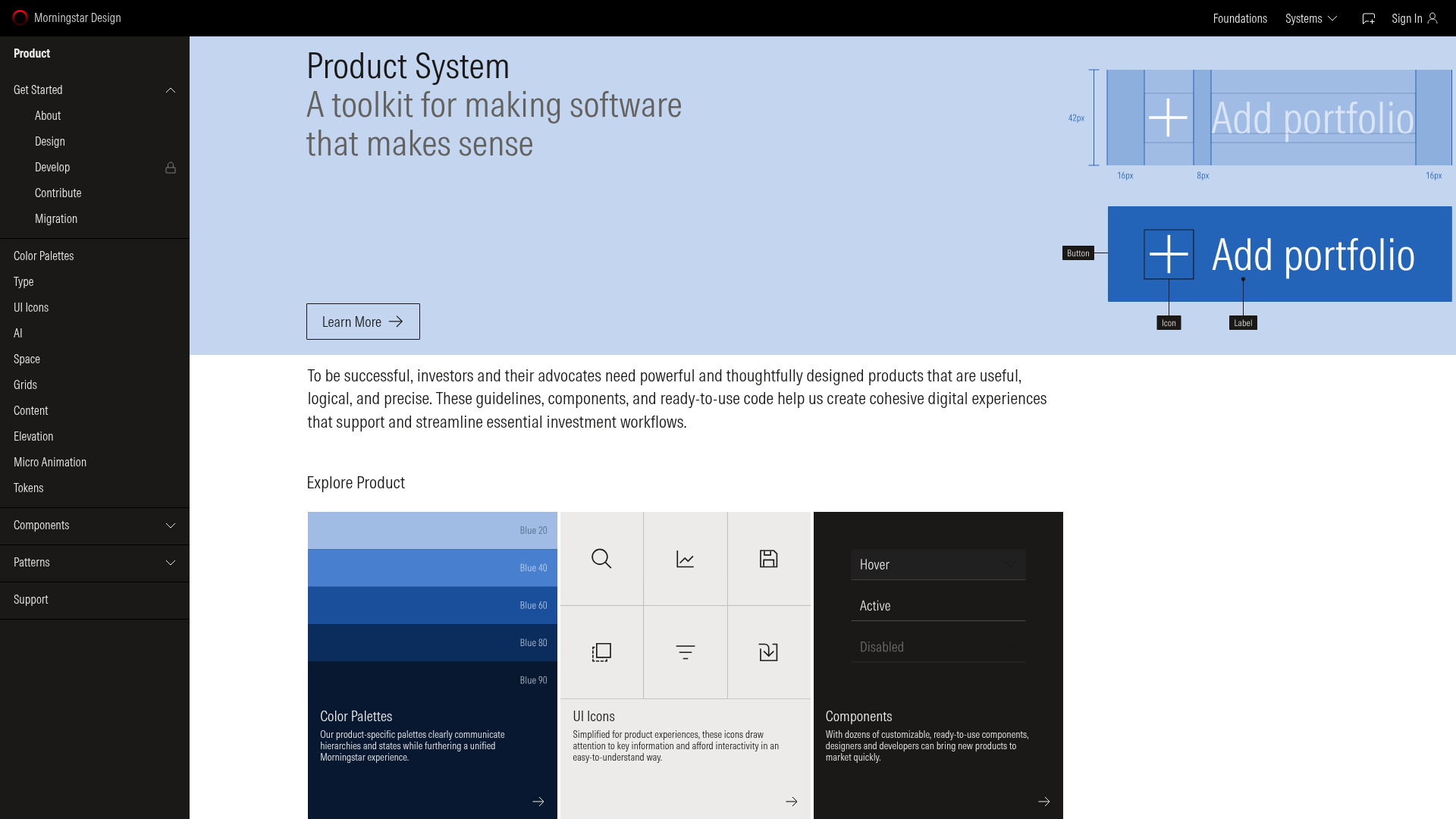1456x819 pixels.
Task: Click the save floppy disk icon tile
Action: tap(769, 559)
